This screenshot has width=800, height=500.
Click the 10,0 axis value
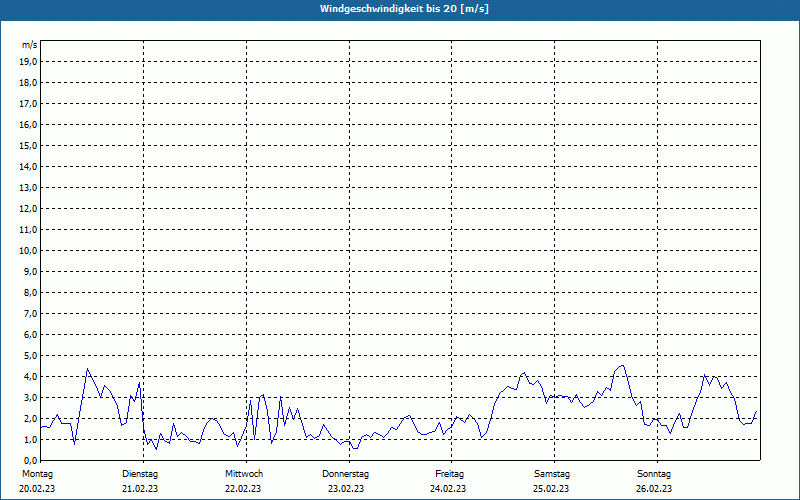28,251
